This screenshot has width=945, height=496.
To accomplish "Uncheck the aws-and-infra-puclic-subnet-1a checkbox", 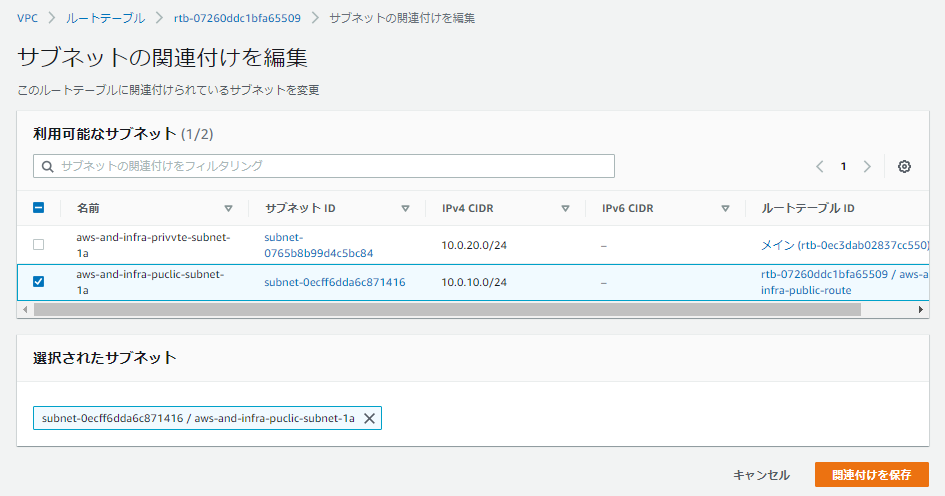I will [39, 282].
